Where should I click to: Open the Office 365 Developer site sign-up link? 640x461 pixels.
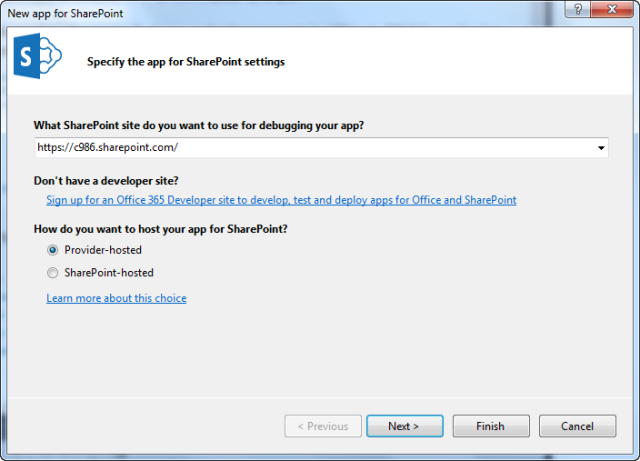coord(281,200)
